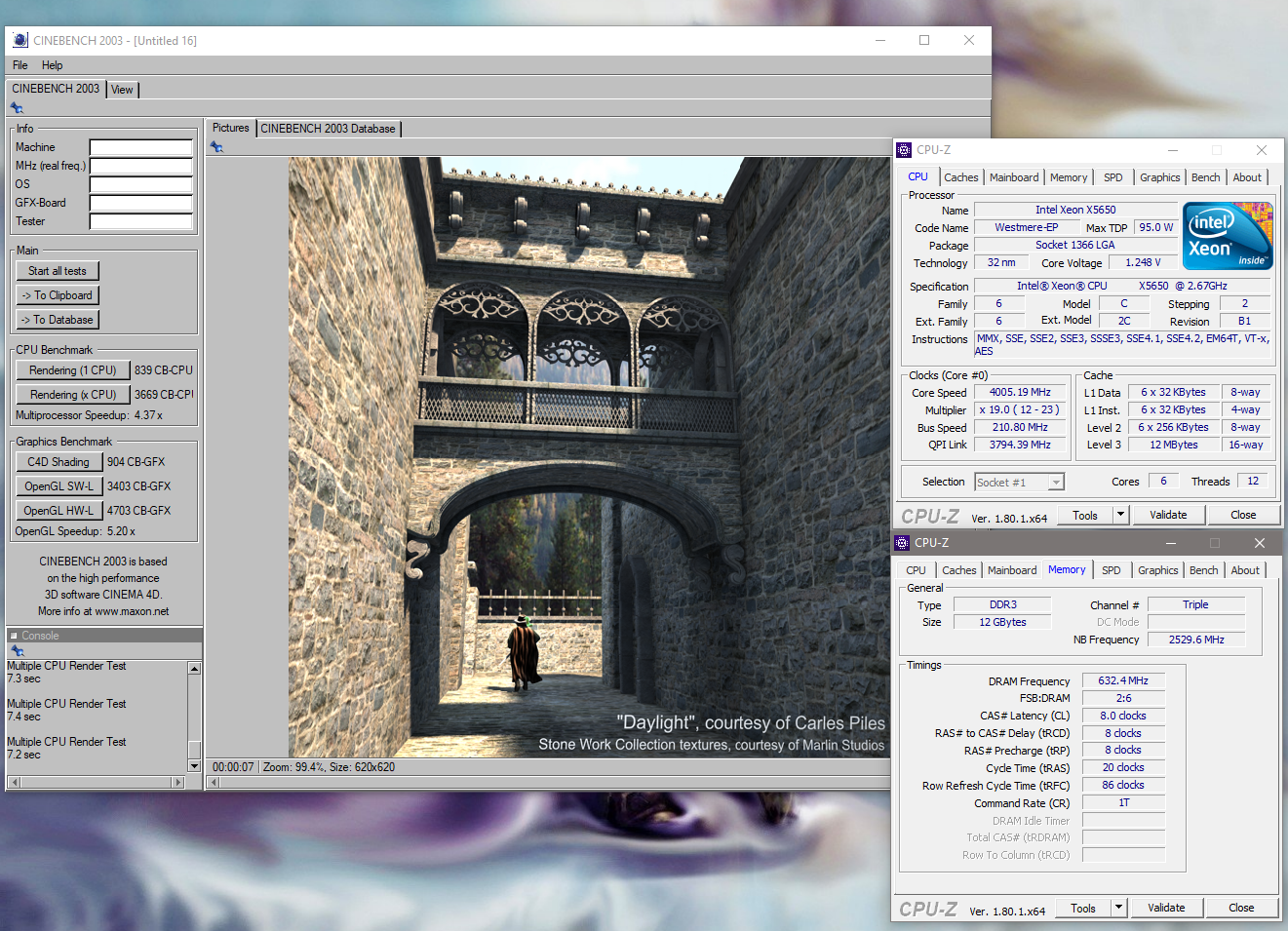
Task: Run the OpenGL SW-L benchmark
Action: [59, 486]
